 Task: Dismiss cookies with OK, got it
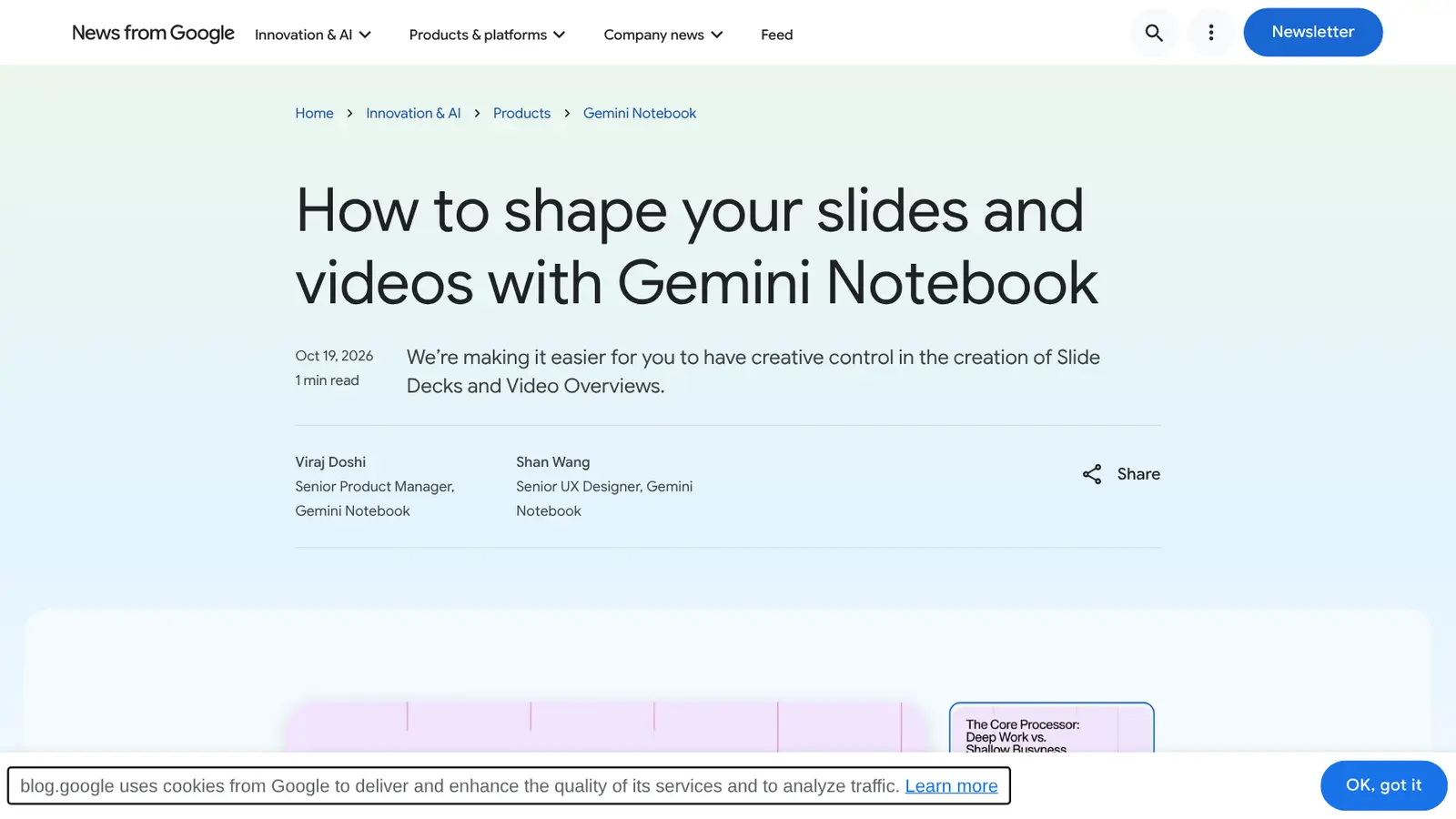(x=1383, y=785)
